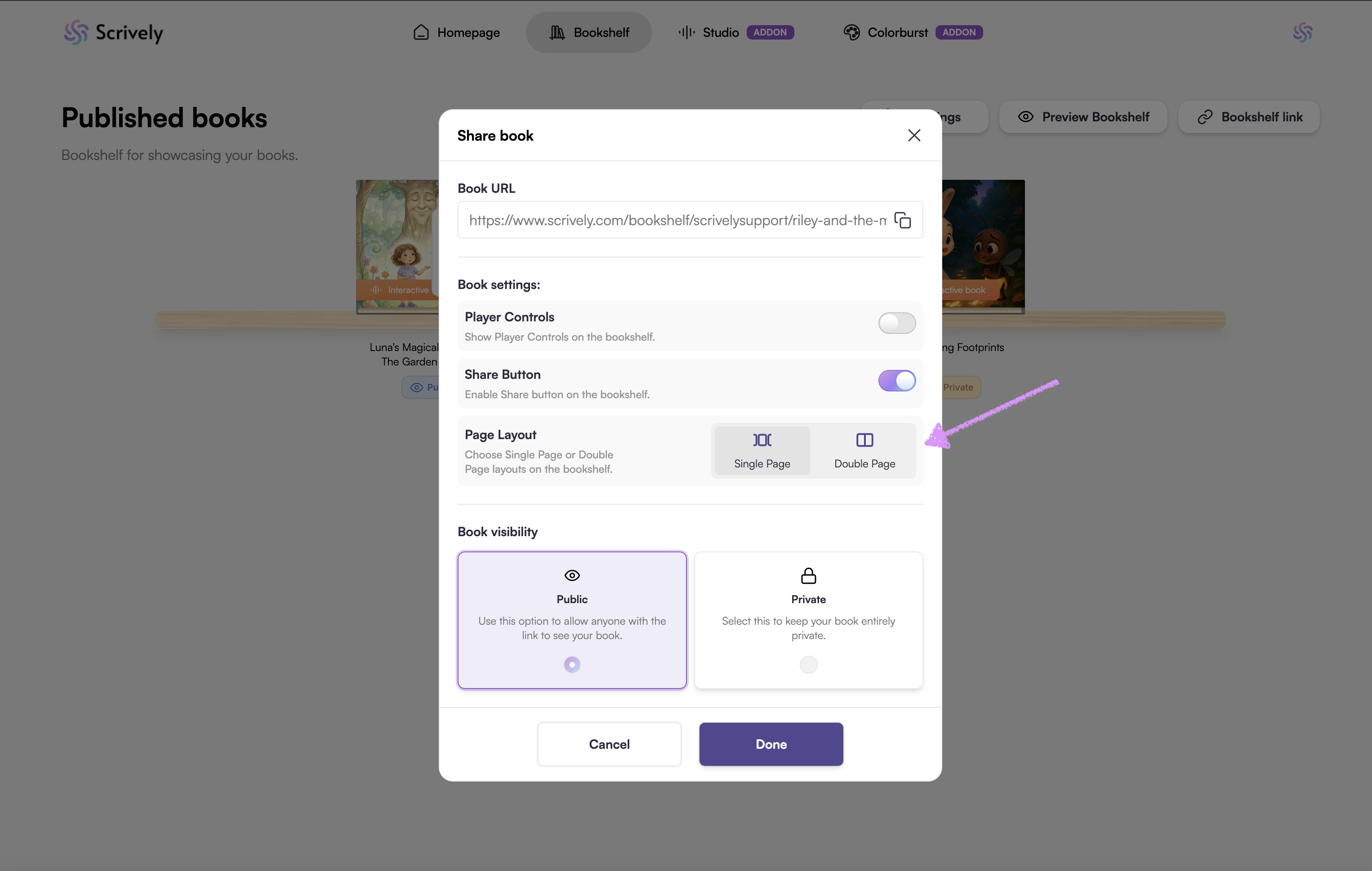Switch to the Bookshelf tab
Viewport: 1372px width, 871px height.
pyautogui.click(x=588, y=32)
